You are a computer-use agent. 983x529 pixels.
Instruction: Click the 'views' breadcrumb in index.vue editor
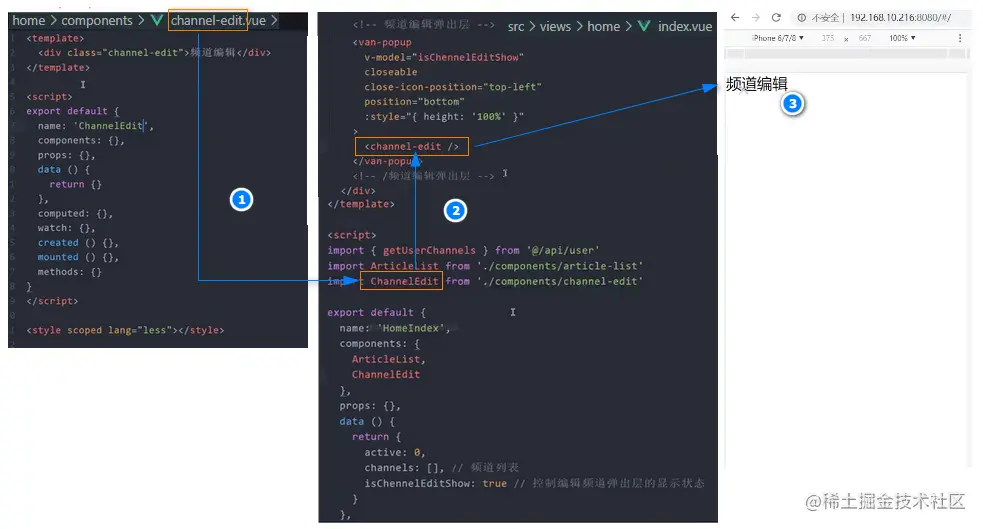point(555,26)
